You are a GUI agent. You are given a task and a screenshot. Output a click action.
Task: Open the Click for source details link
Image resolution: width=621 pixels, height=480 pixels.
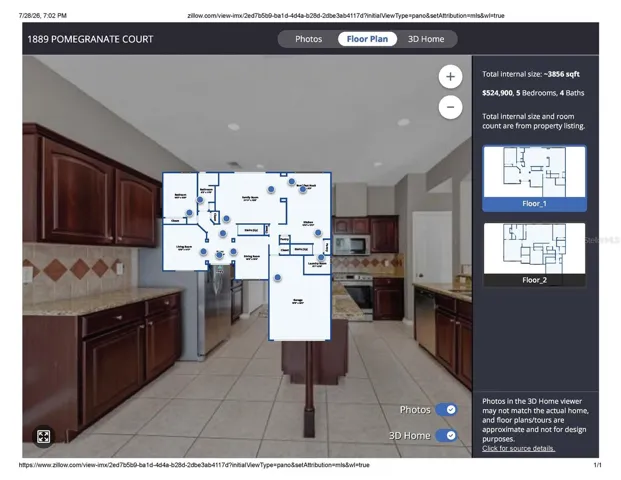tap(518, 448)
